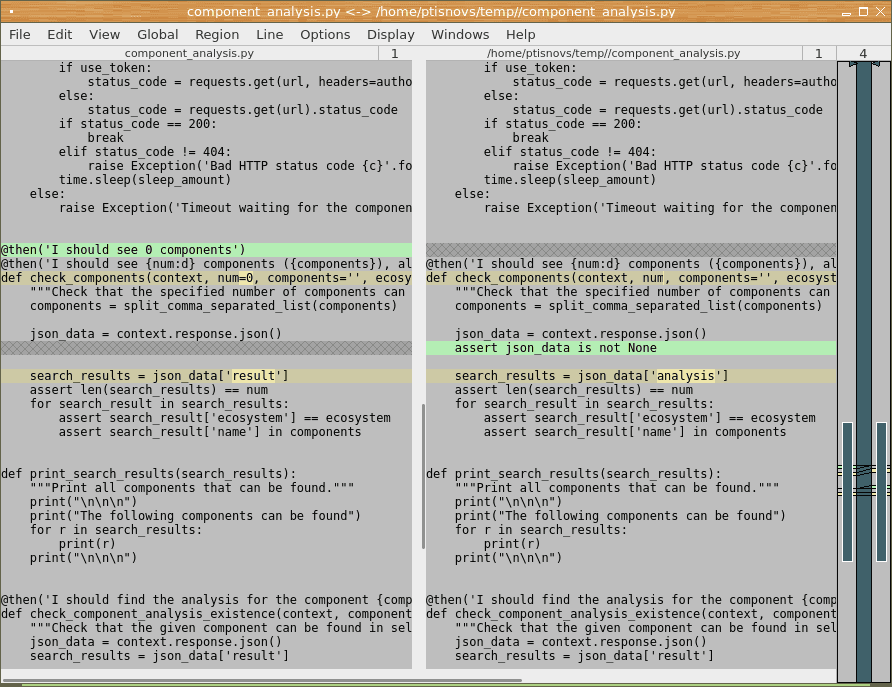This screenshot has width=892, height=687.
Task: Click window menu icon in title bar
Action: [11, 11]
